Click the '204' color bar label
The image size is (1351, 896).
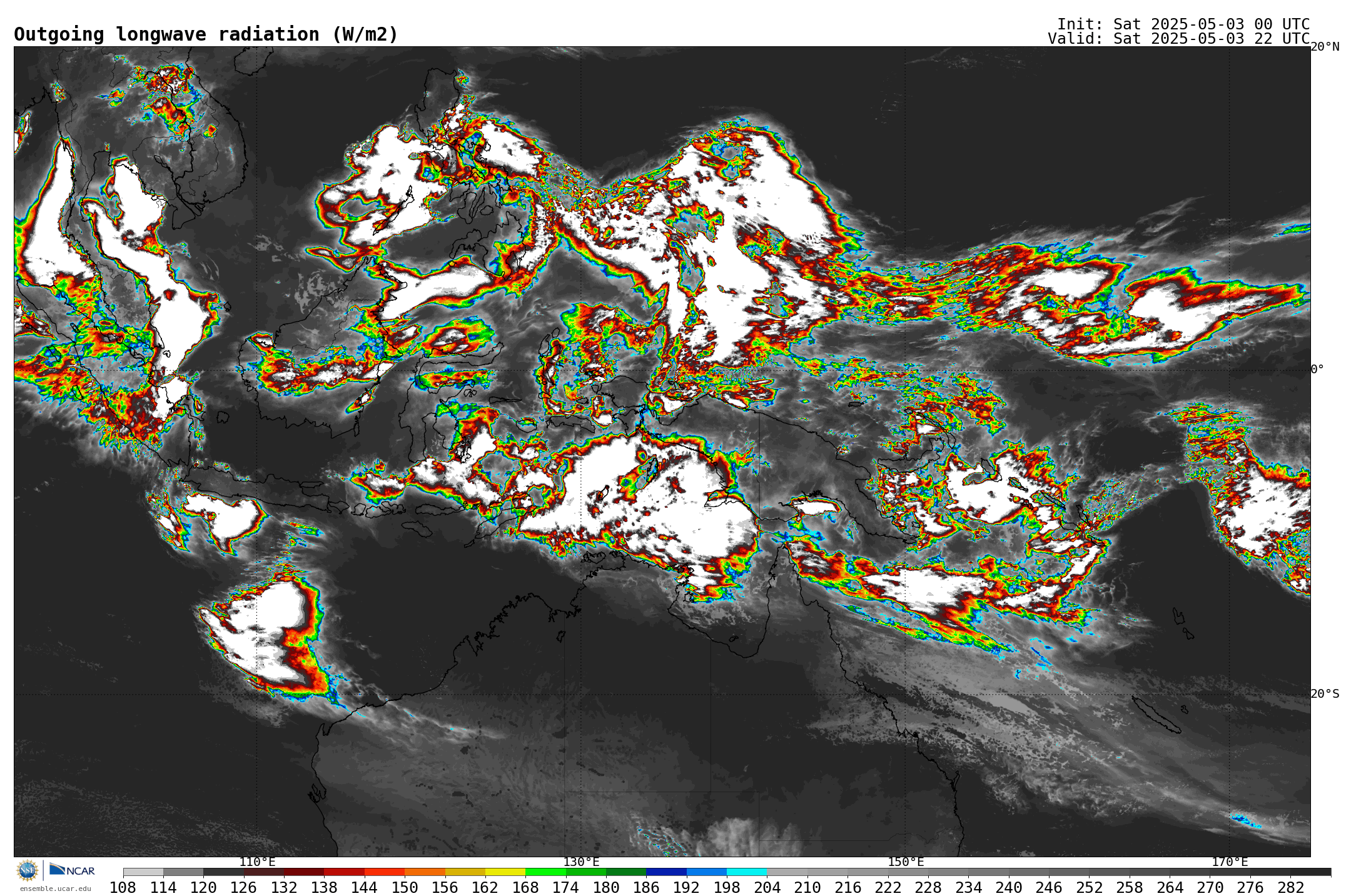767,887
